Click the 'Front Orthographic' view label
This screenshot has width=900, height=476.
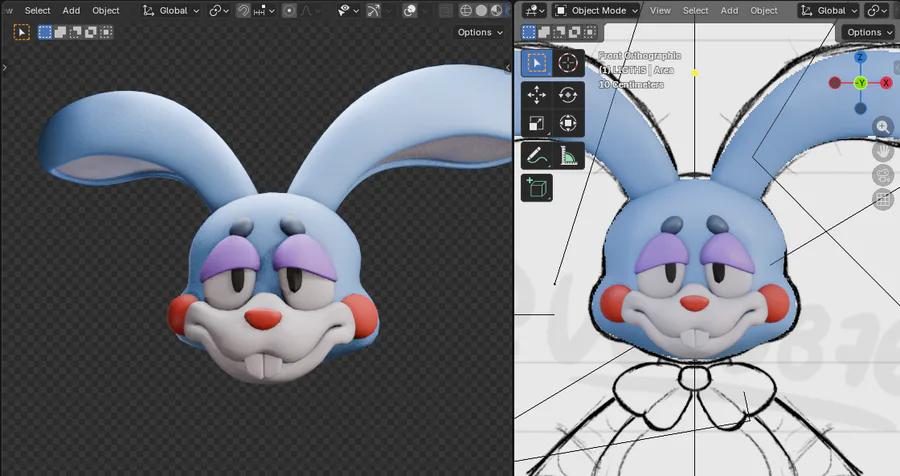639,56
